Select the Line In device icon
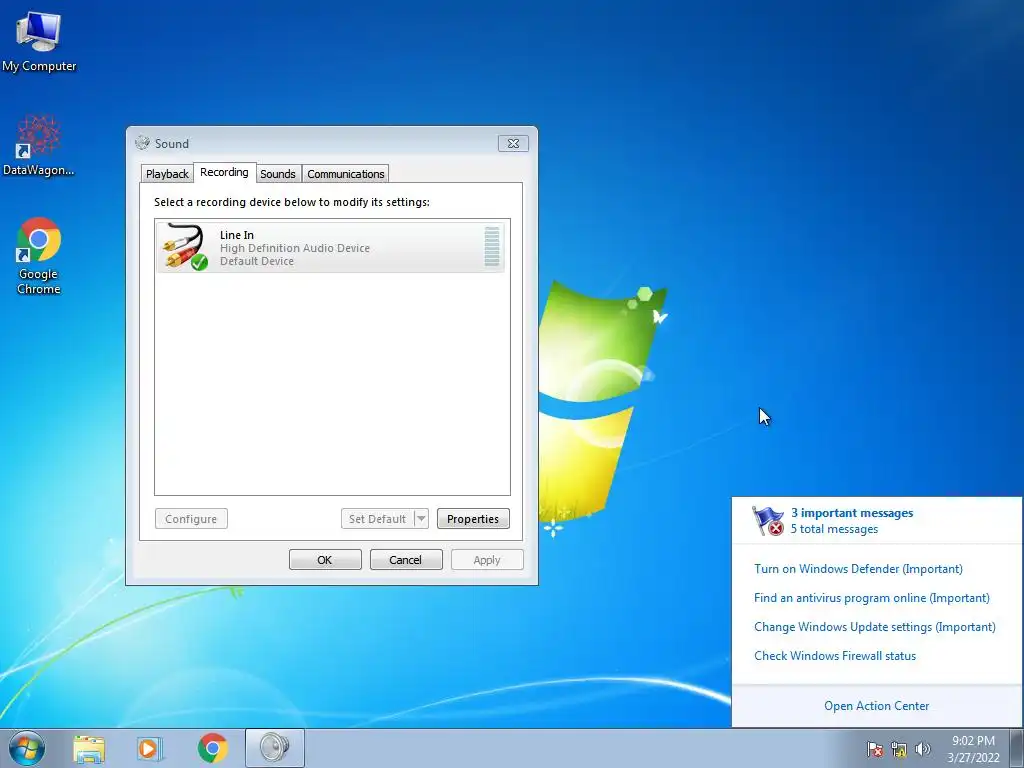 click(x=185, y=247)
